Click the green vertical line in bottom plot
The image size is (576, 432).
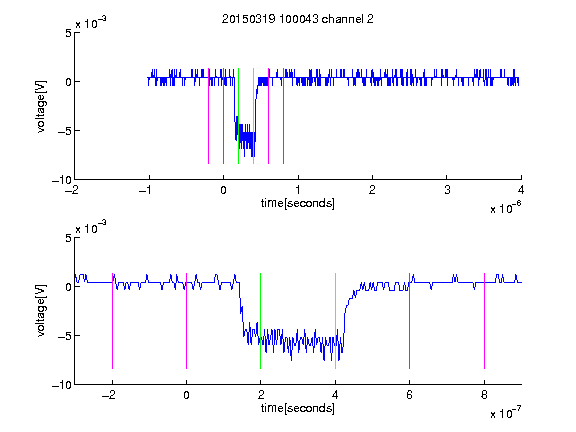pos(260,321)
